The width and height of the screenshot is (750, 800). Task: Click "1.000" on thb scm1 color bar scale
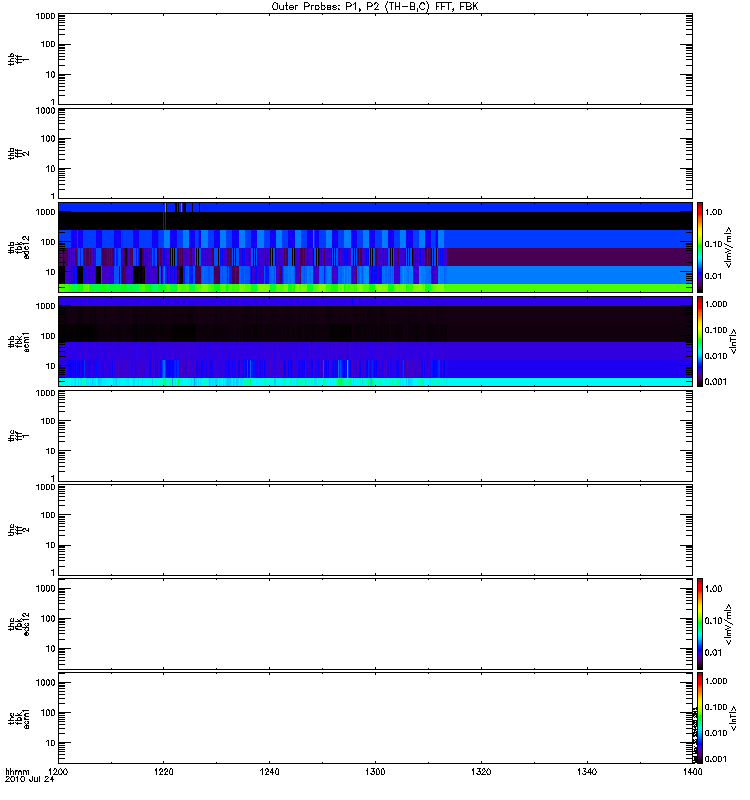click(x=716, y=304)
